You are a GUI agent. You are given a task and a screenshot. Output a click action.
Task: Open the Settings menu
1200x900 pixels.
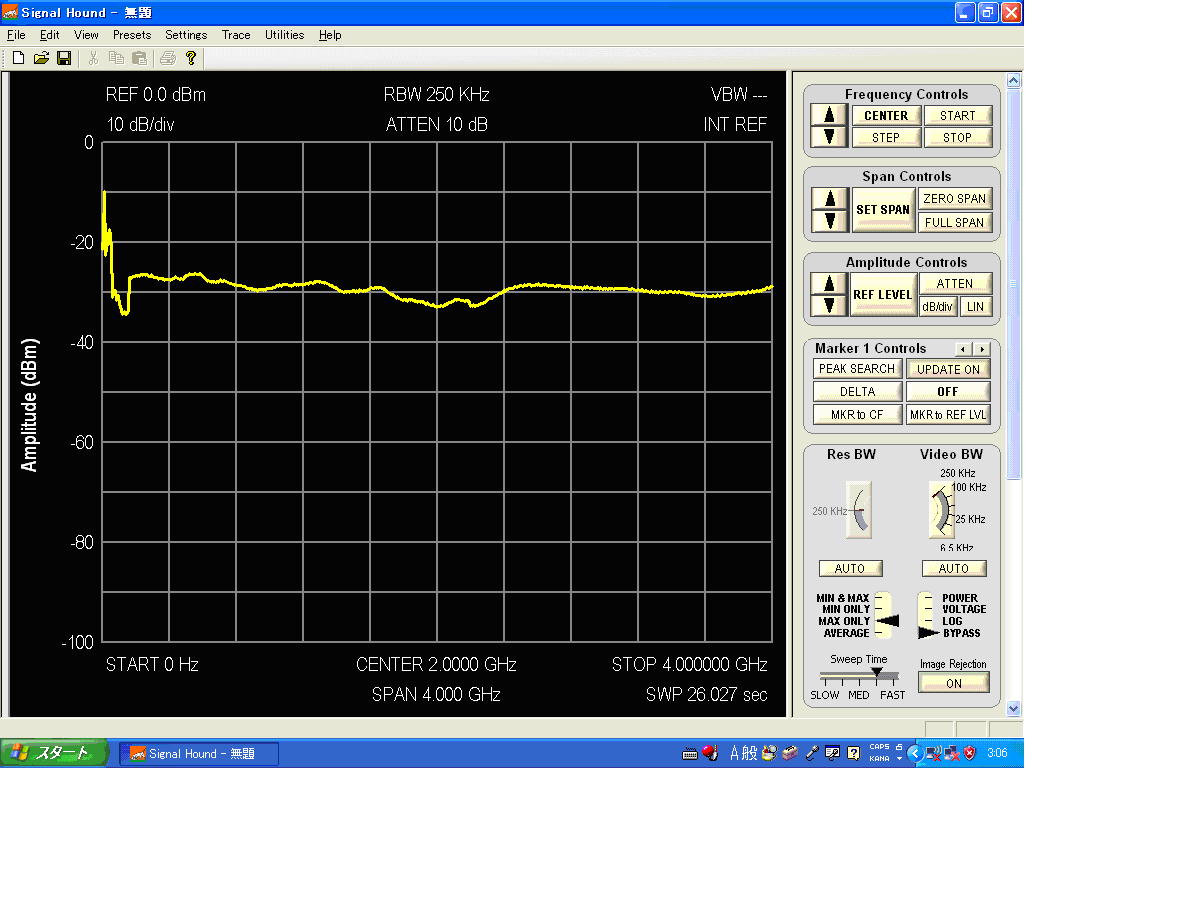click(186, 35)
